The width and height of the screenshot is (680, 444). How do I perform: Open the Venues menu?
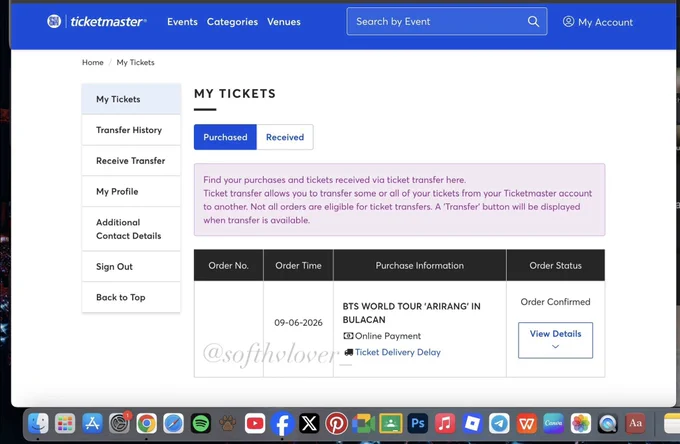[284, 22]
